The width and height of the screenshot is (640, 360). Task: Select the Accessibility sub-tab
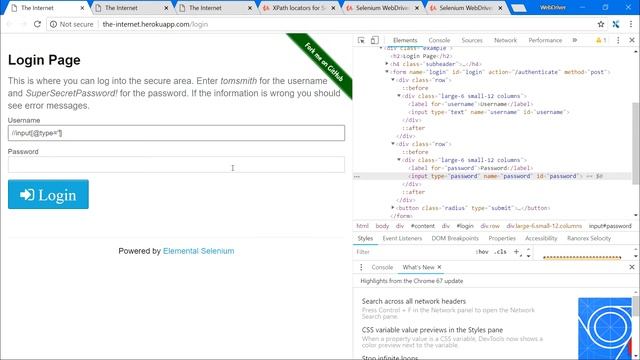(x=541, y=238)
